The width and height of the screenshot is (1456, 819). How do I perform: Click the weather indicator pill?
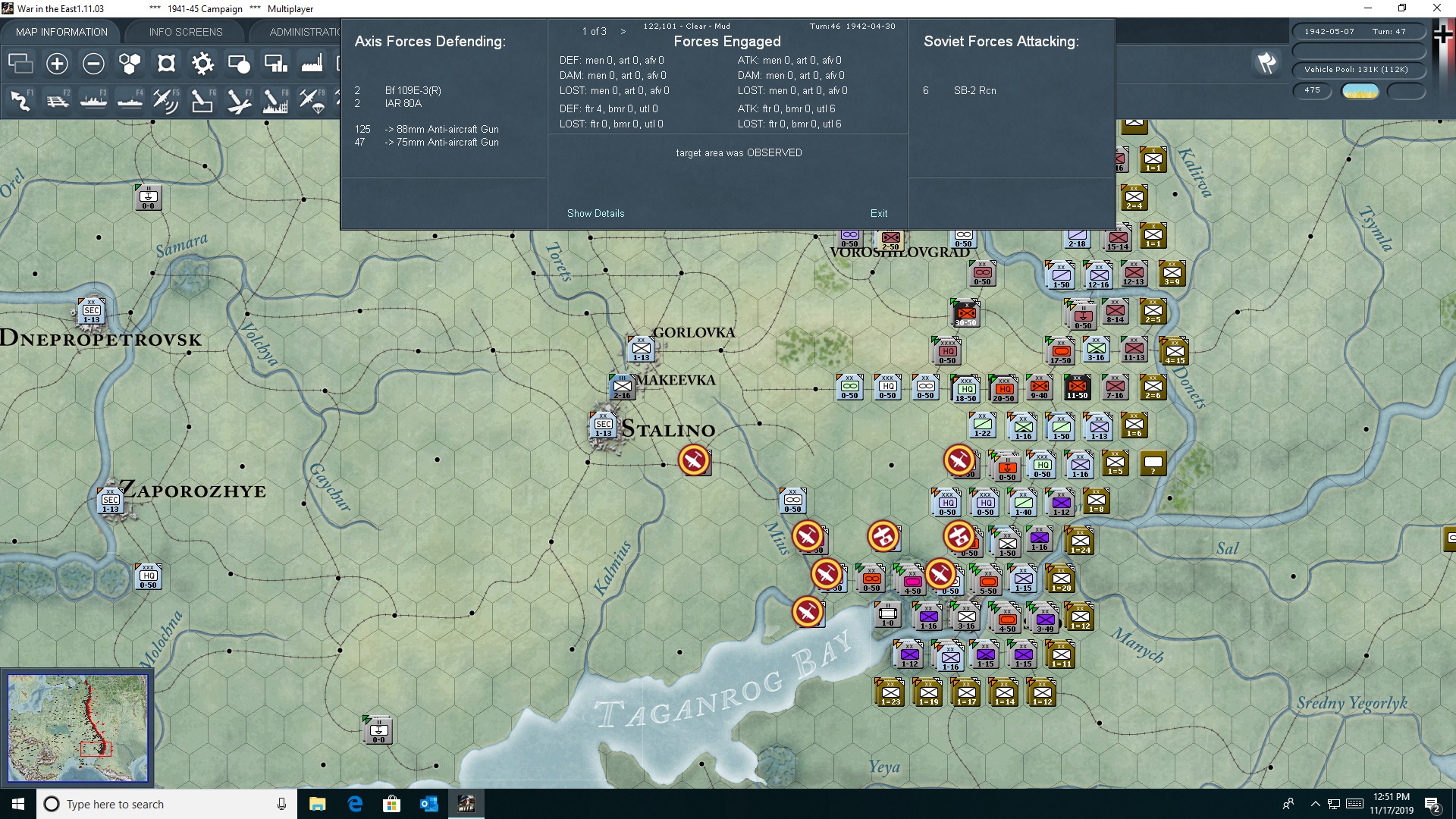pos(1360,91)
